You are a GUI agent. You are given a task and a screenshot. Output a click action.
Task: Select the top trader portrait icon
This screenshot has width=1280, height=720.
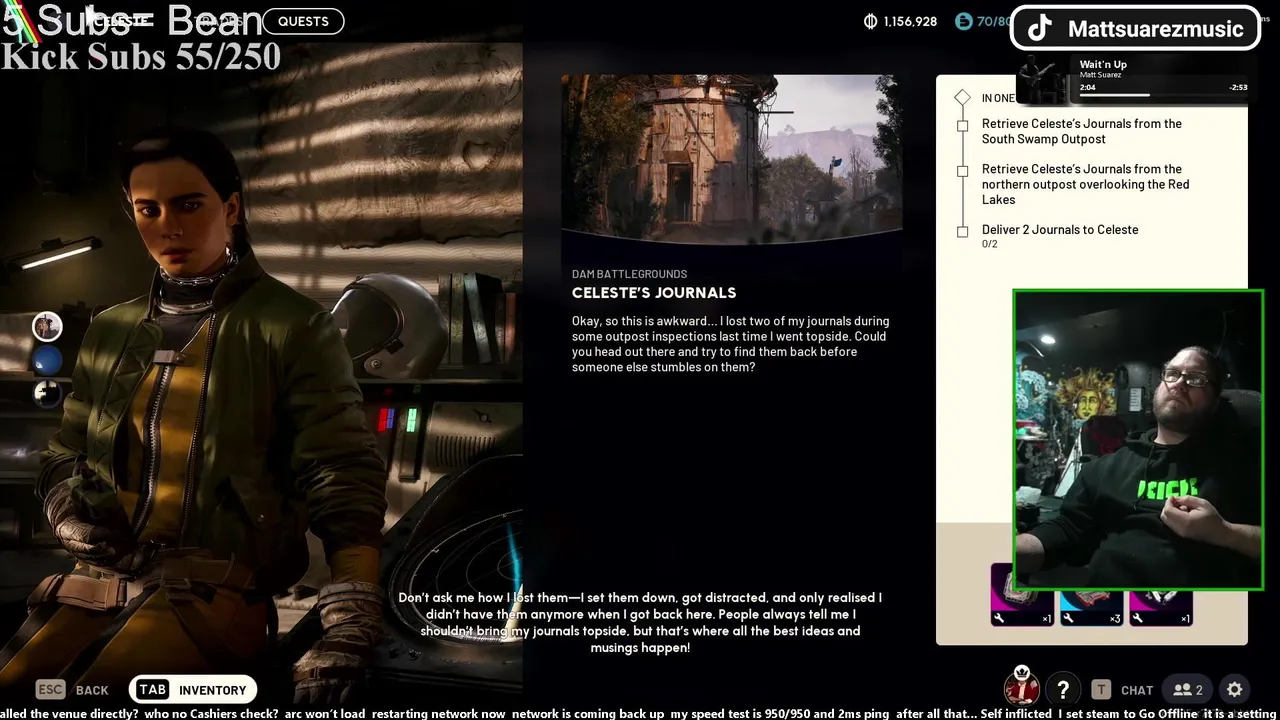click(47, 326)
